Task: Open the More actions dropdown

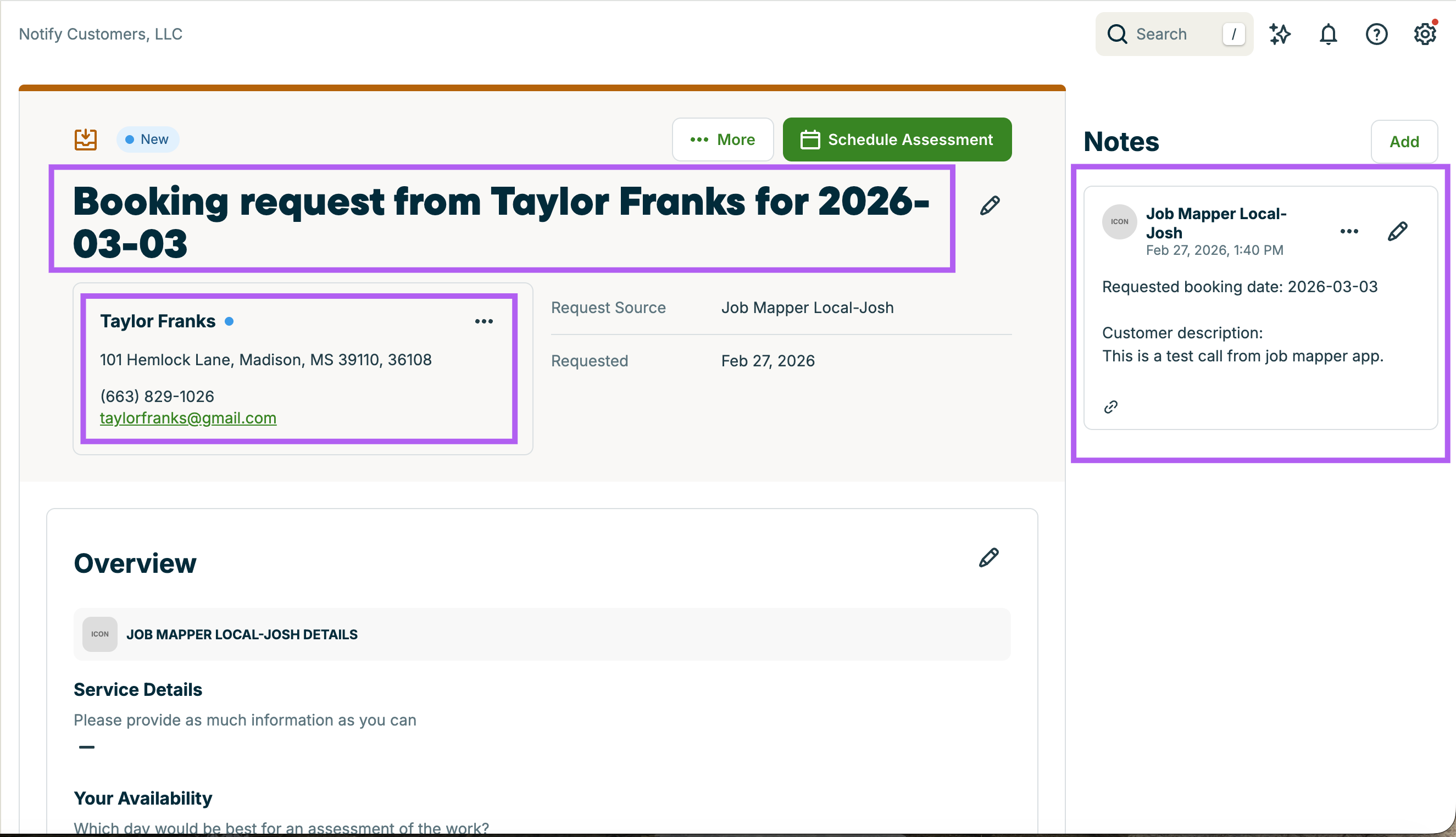Action: 723,139
